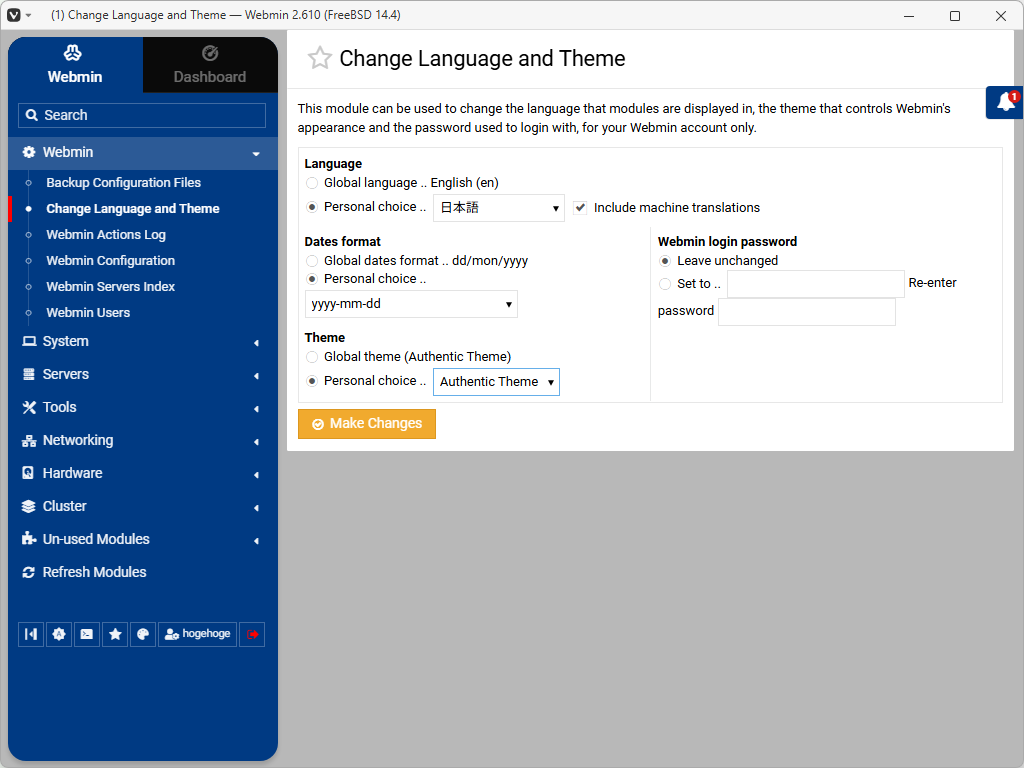Click the Make Changes button

[x=367, y=424]
